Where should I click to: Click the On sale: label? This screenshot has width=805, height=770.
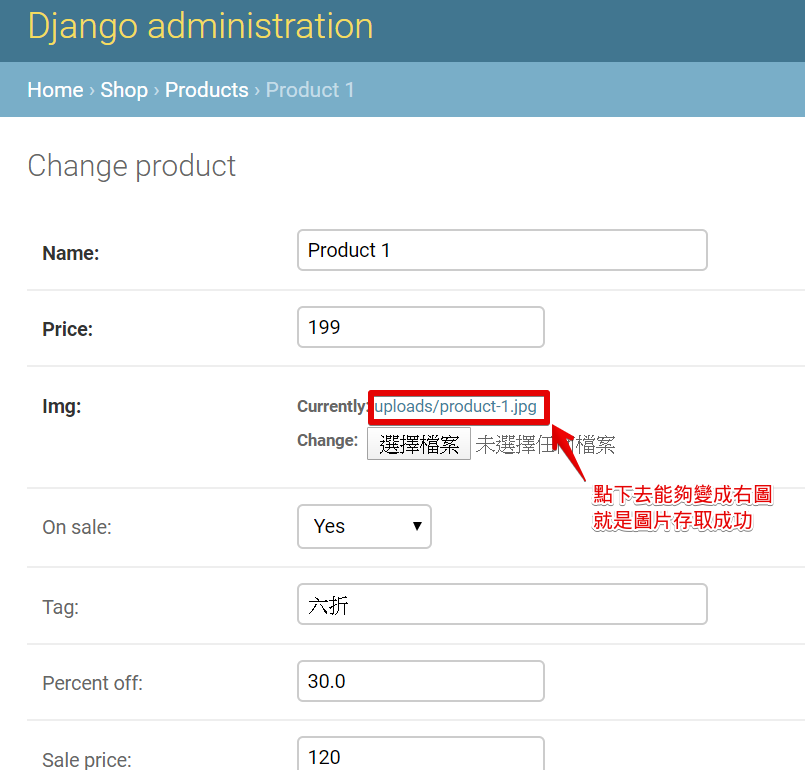coord(77,527)
